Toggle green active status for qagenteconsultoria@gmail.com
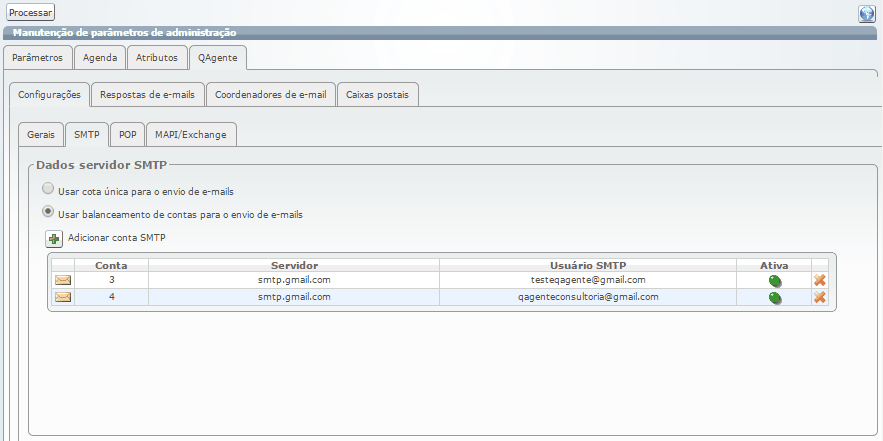883x441 pixels. [775, 298]
